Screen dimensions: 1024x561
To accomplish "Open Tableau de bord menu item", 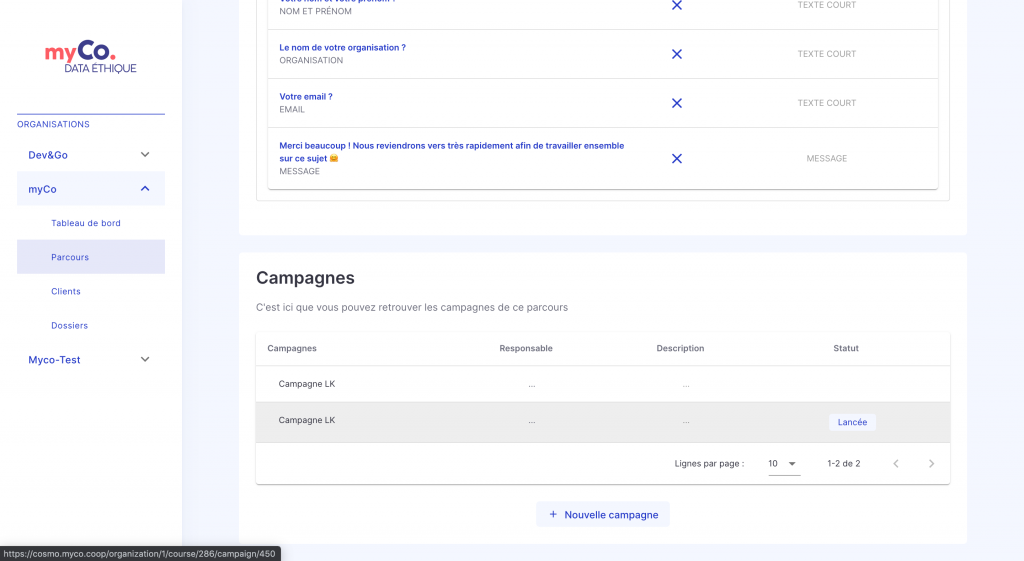I will [86, 223].
